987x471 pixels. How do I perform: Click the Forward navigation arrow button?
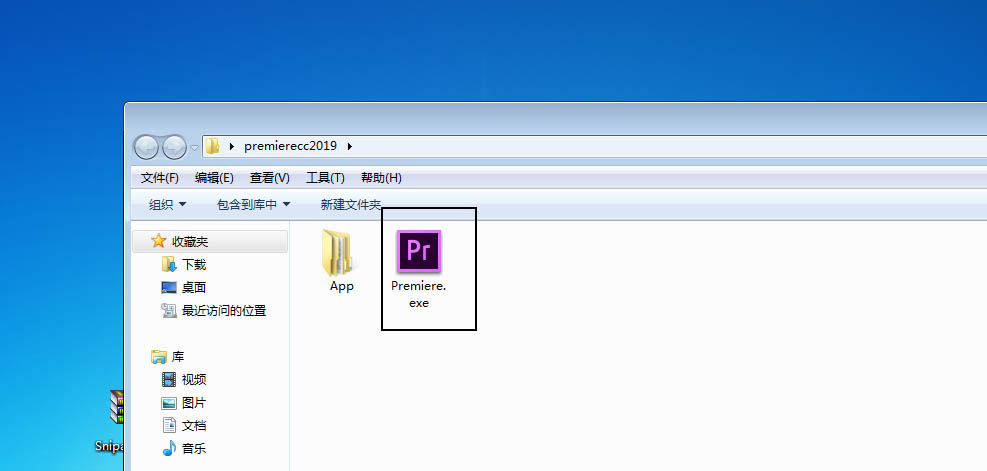[174, 147]
